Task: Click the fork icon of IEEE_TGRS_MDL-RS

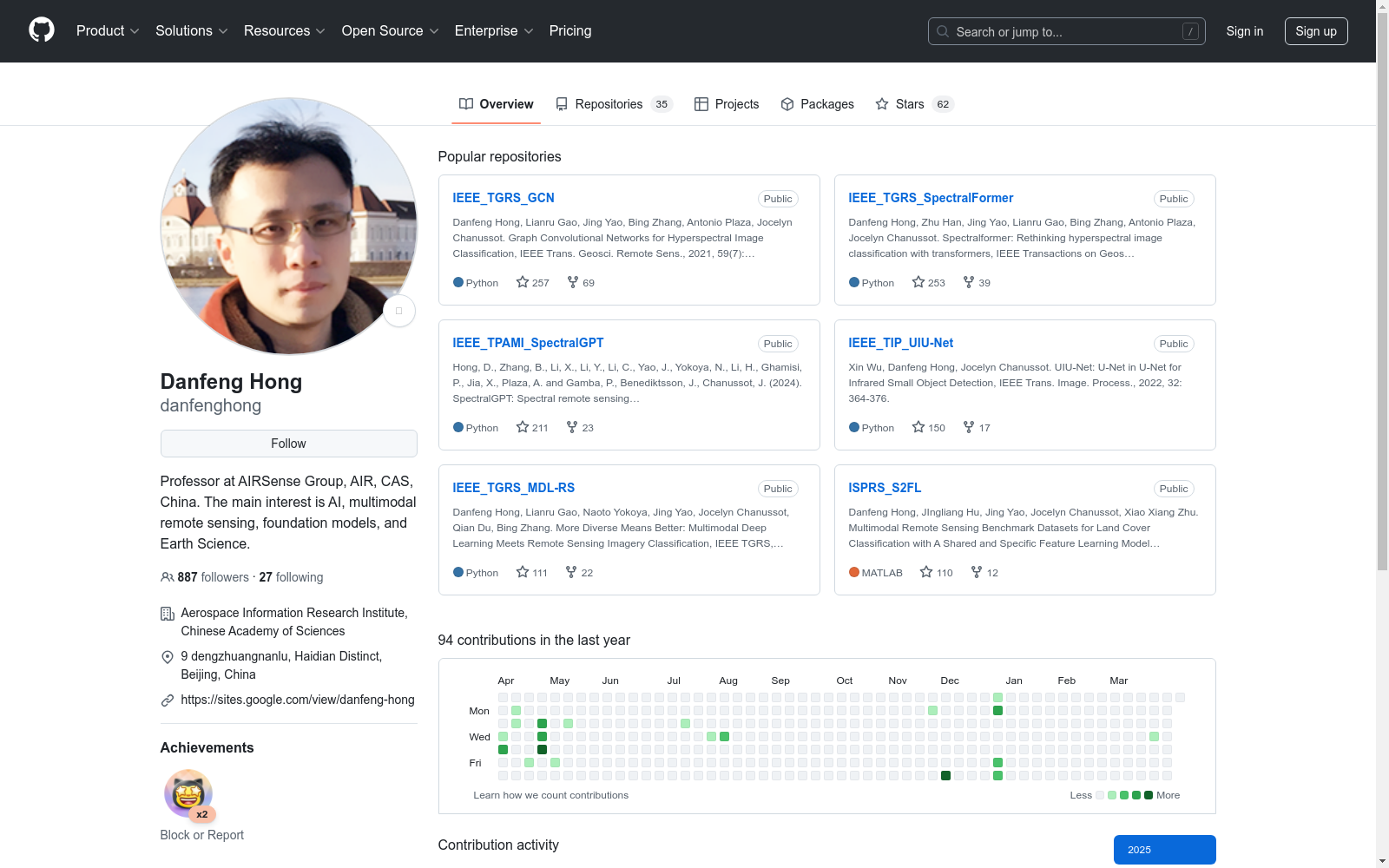Action: [x=571, y=572]
